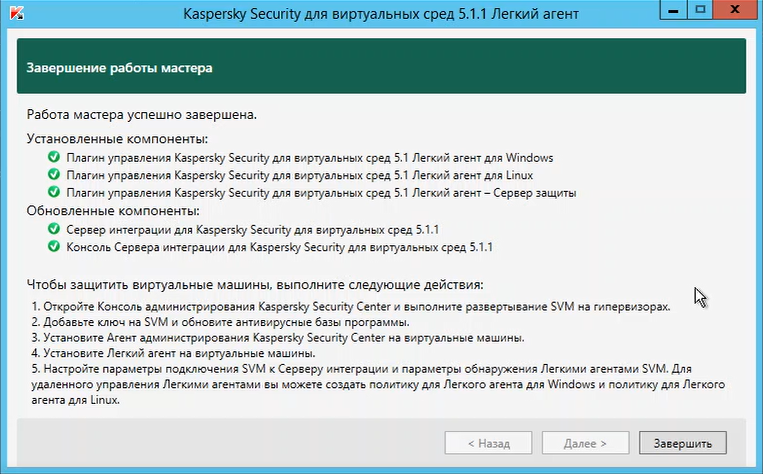Maximize the installer window
Viewport: 763px width, 474px height.
pos(700,10)
